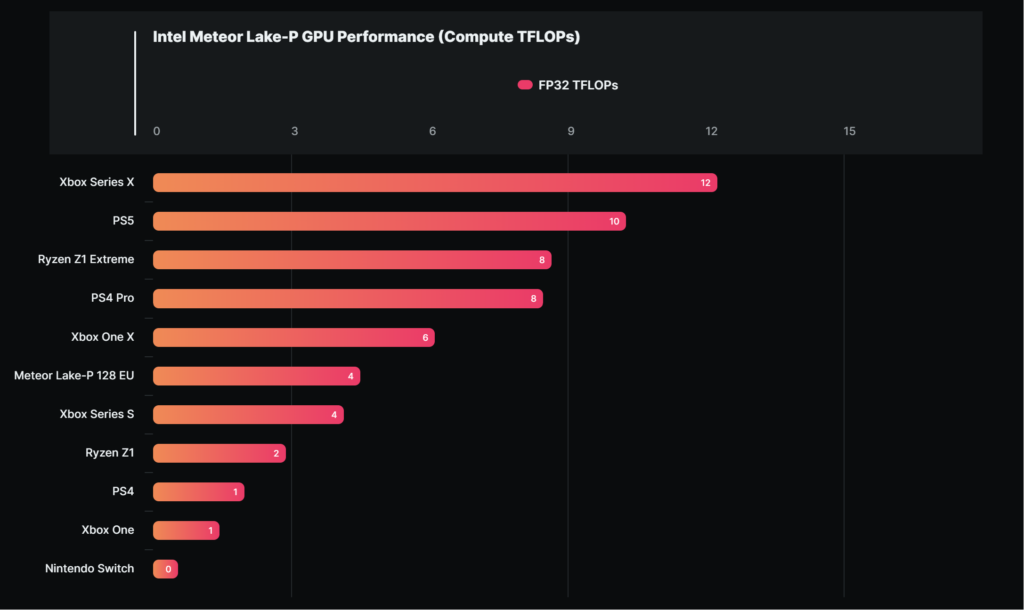The width and height of the screenshot is (1024, 610).
Task: Click the value 8 on PS4 Pro bar
Action: [534, 298]
